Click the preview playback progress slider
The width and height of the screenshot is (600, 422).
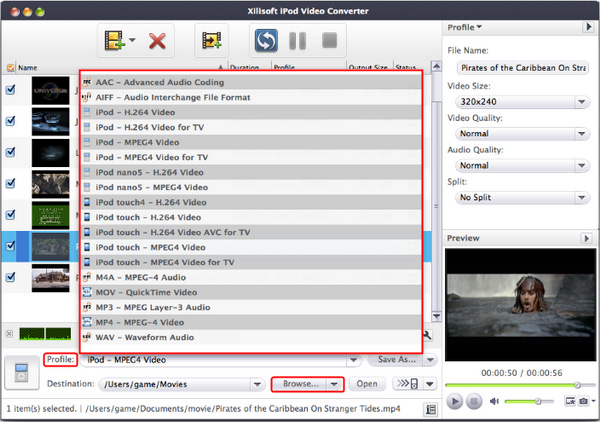coord(518,385)
